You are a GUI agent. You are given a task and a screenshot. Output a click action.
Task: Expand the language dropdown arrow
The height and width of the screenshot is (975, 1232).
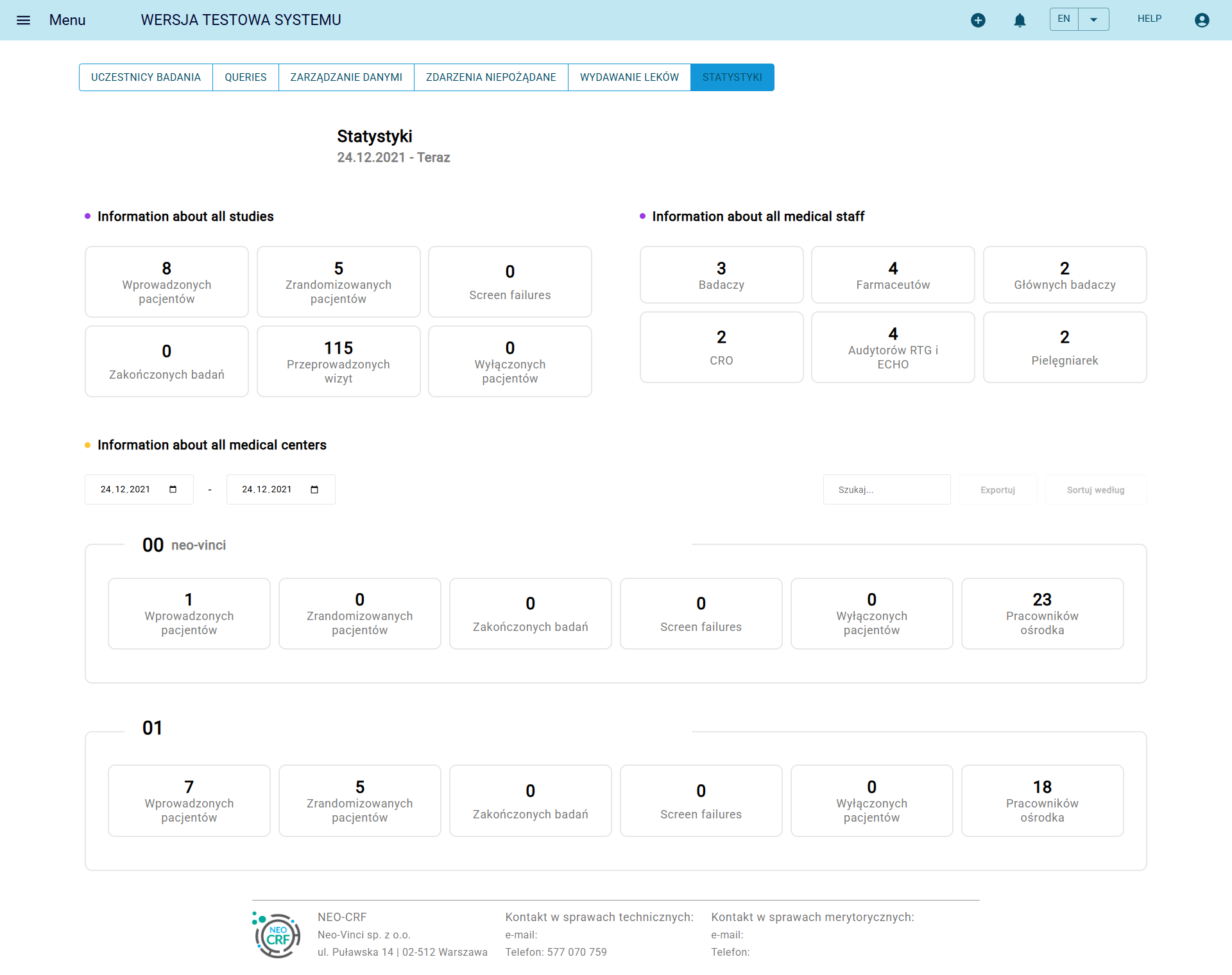click(1093, 19)
